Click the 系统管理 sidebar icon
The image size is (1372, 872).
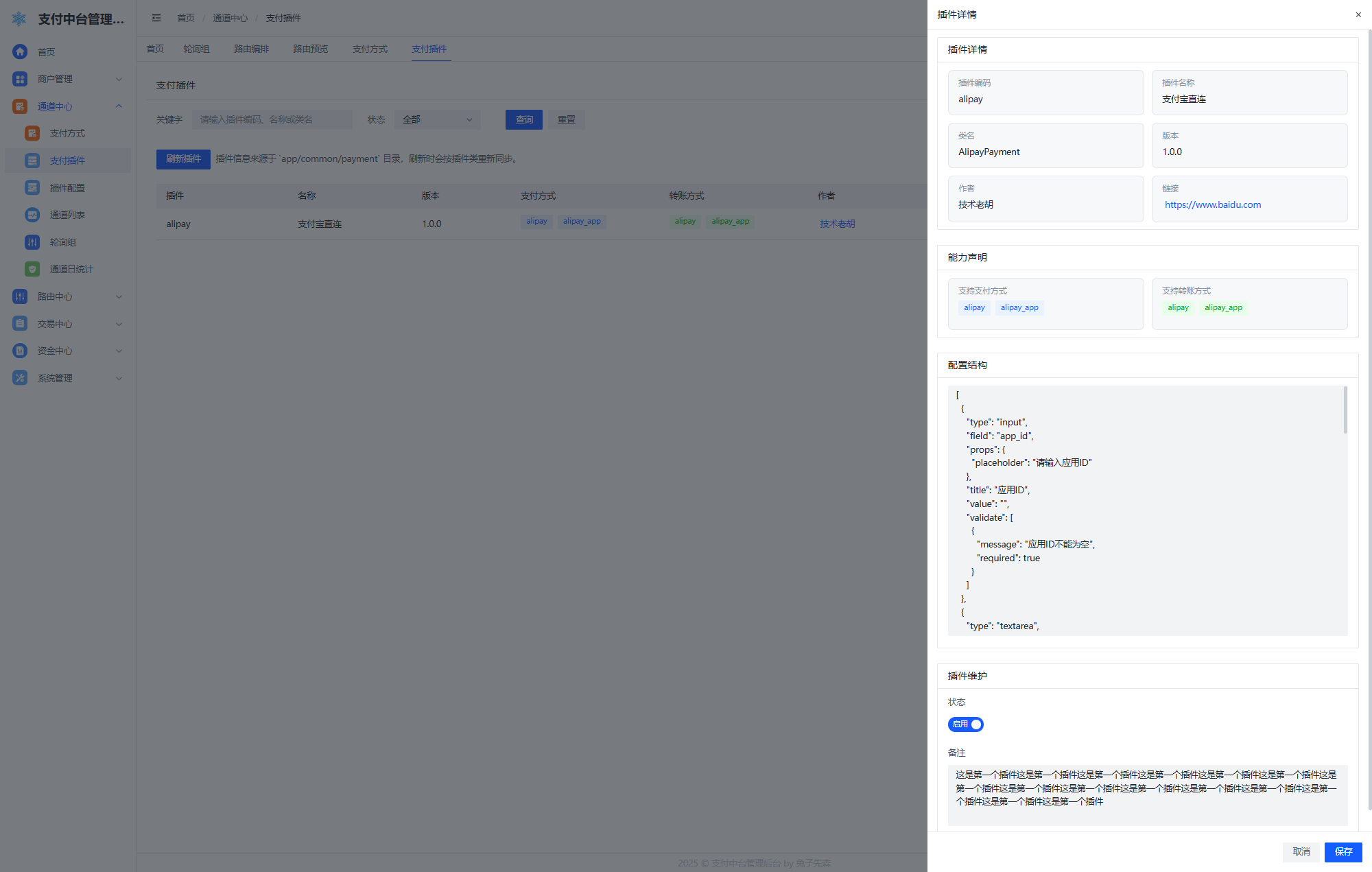20,378
